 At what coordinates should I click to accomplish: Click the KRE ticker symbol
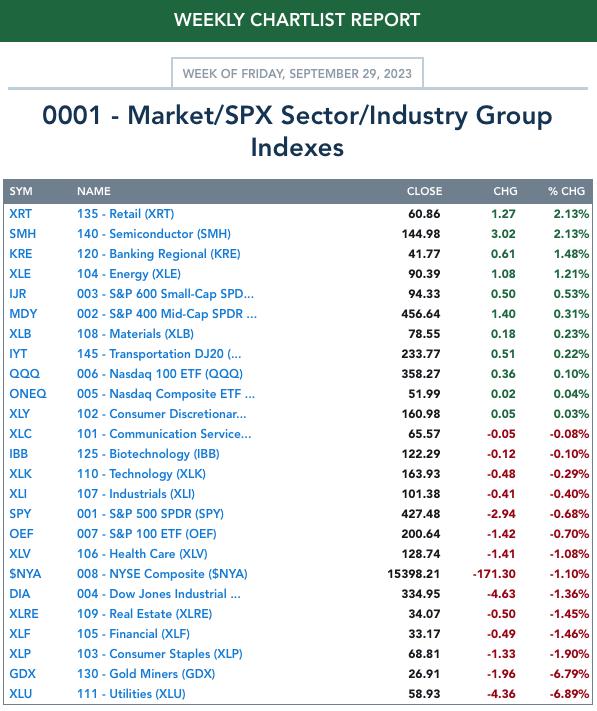point(21,254)
